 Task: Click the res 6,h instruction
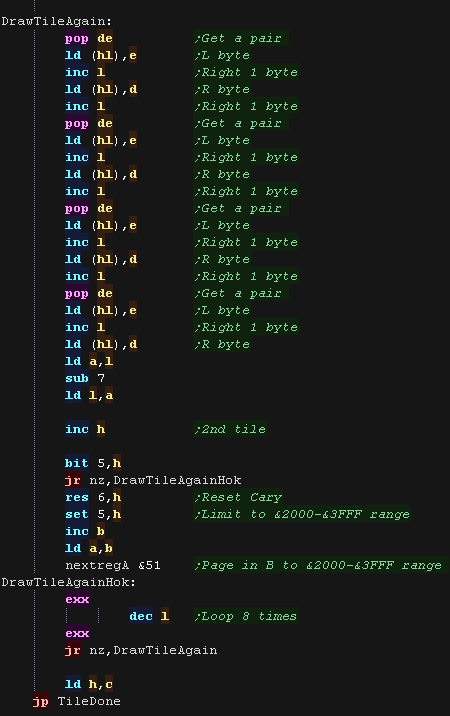[93, 497]
